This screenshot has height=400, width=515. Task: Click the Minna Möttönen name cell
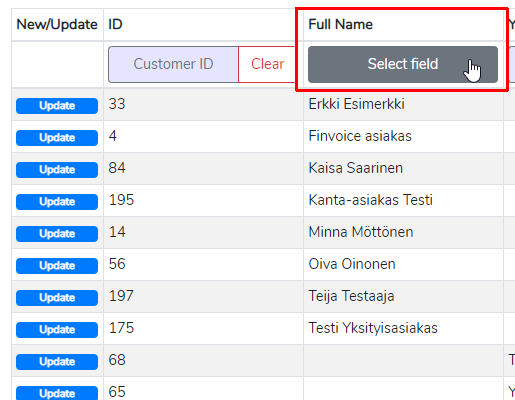tap(361, 232)
